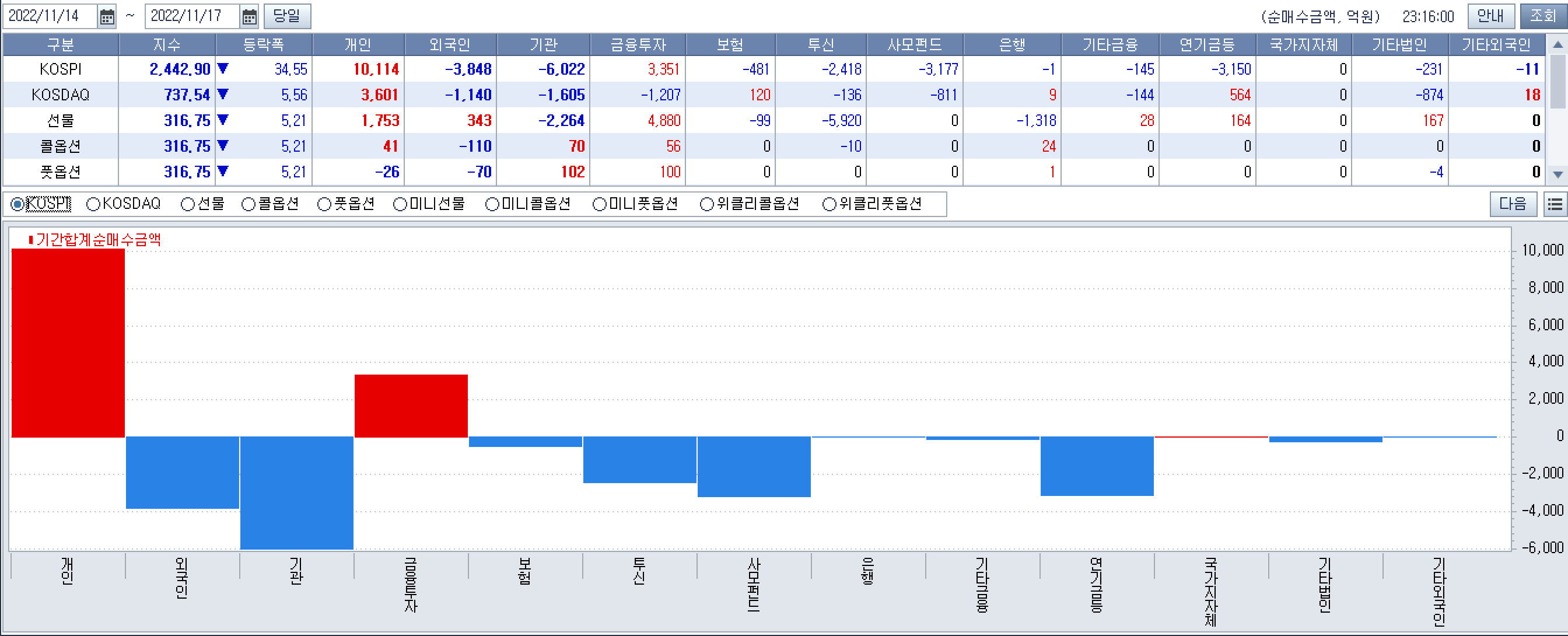Viewport: 1568px width, 636px height.
Task: Click the blue 투신 bar in chart
Action: (640, 460)
